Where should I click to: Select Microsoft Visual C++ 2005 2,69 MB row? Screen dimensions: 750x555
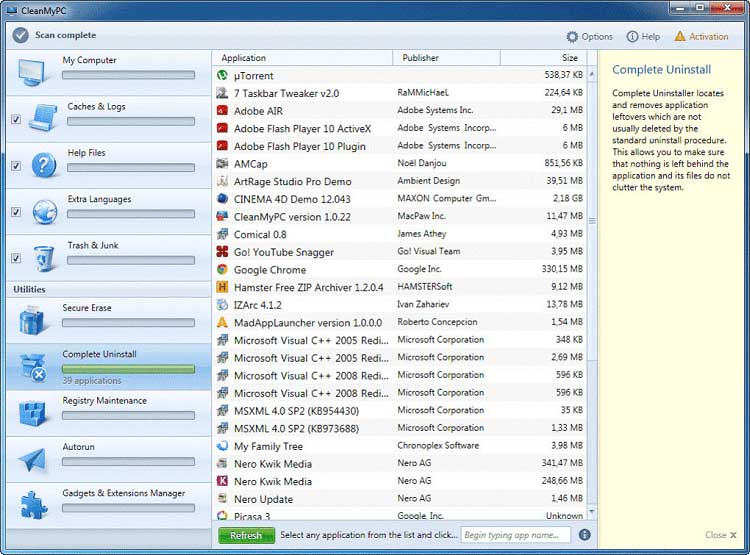pos(399,358)
